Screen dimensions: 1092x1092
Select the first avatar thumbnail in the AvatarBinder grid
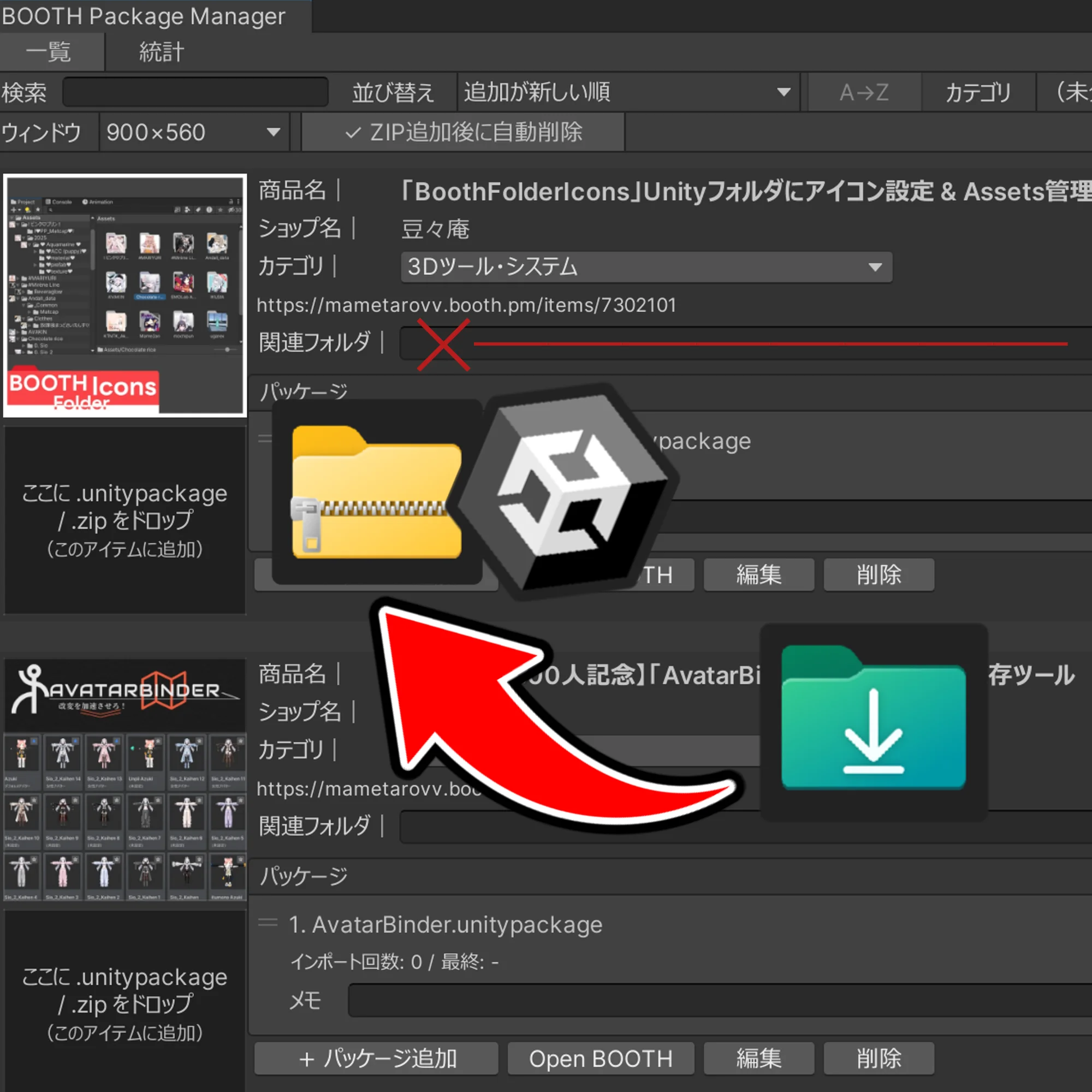tap(22, 755)
